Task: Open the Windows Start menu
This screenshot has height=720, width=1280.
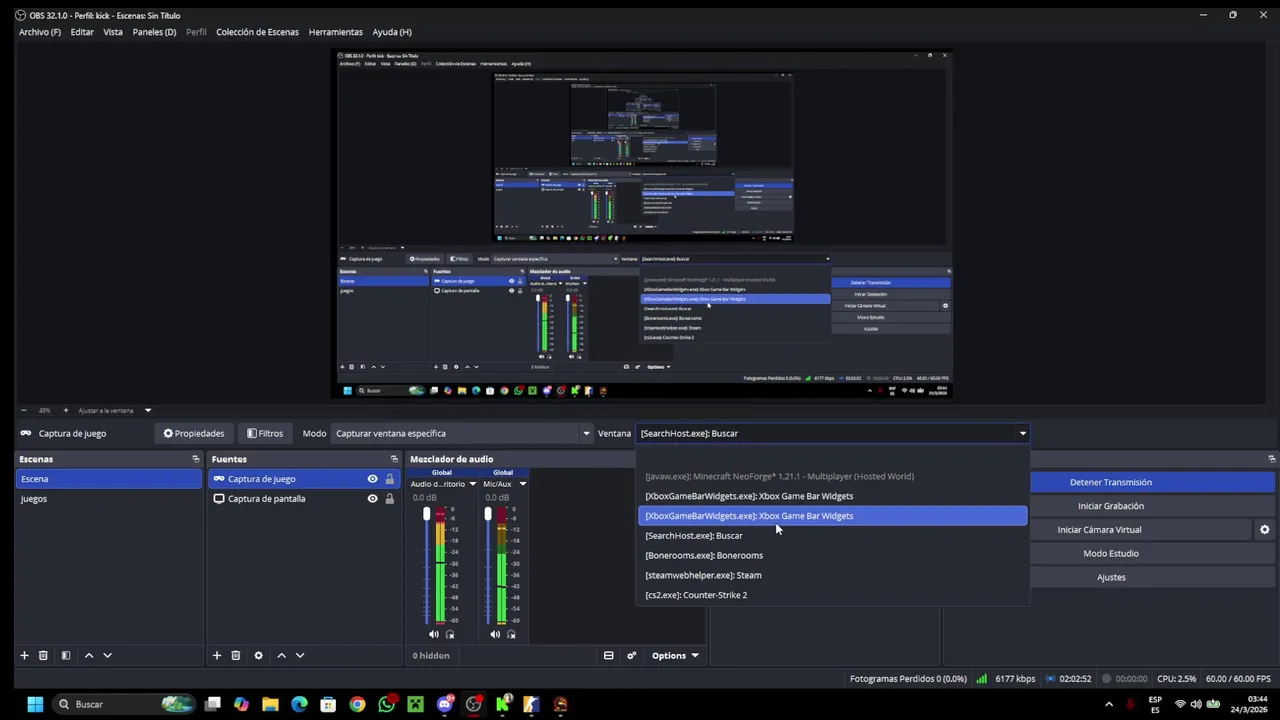Action: [x=35, y=704]
